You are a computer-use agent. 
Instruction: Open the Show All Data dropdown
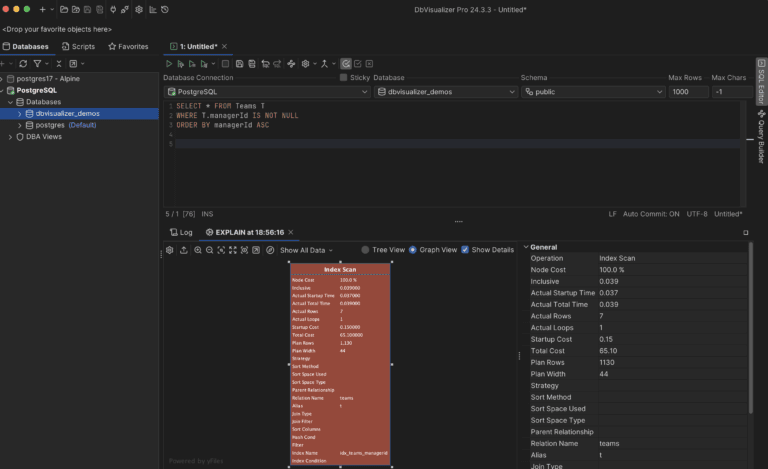(x=306, y=250)
